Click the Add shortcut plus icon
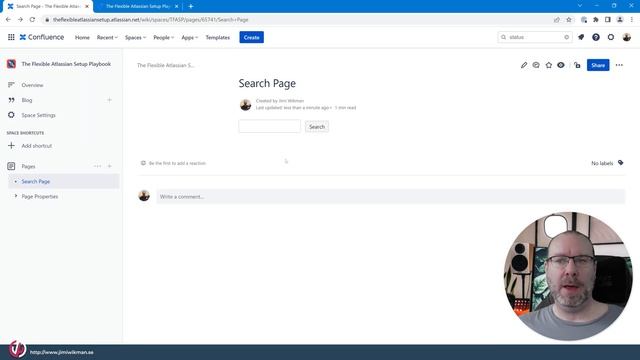Screen dimensions: 640x360 click(11, 146)
